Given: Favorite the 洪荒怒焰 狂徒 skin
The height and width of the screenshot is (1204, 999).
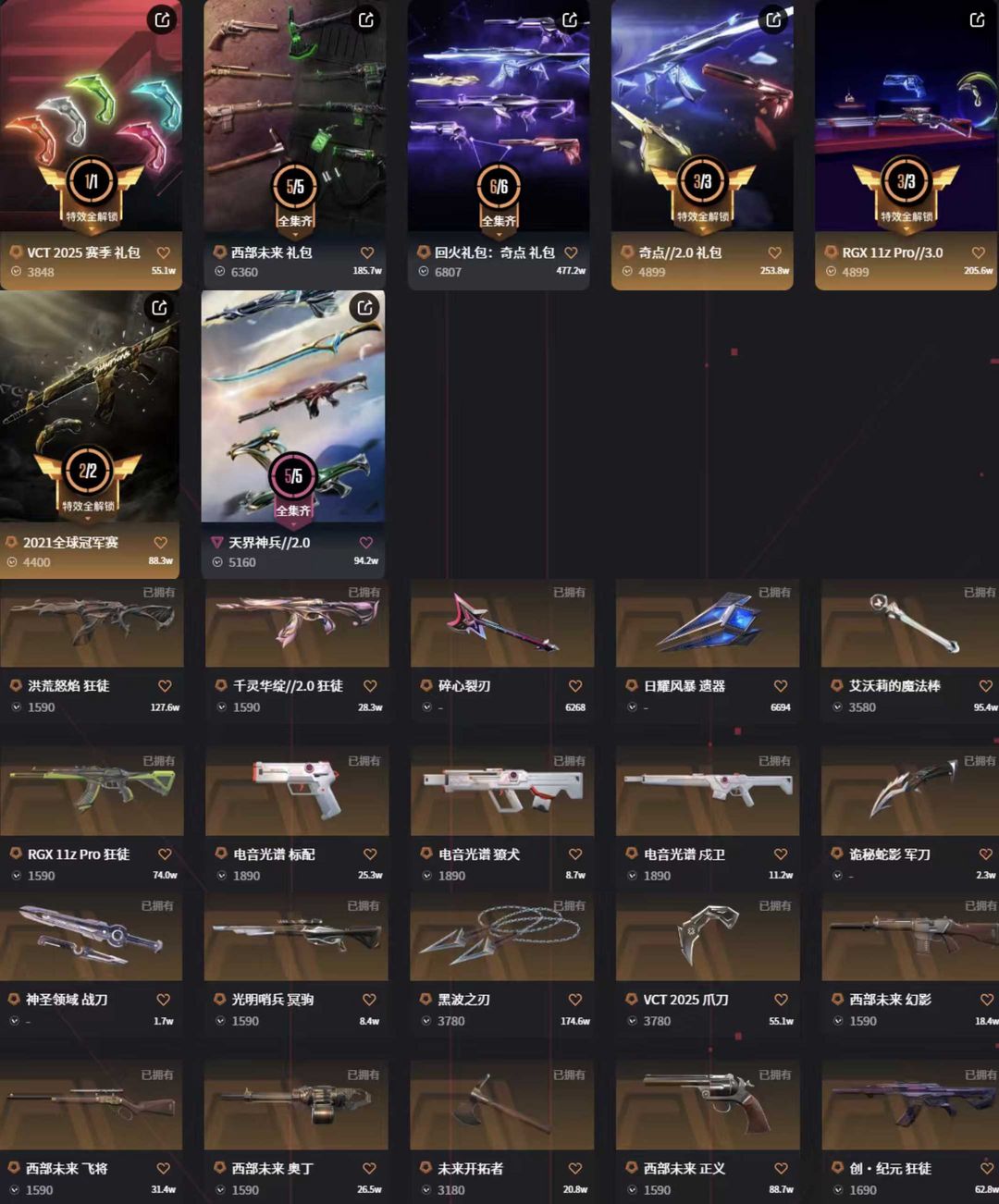Looking at the screenshot, I should point(165,686).
